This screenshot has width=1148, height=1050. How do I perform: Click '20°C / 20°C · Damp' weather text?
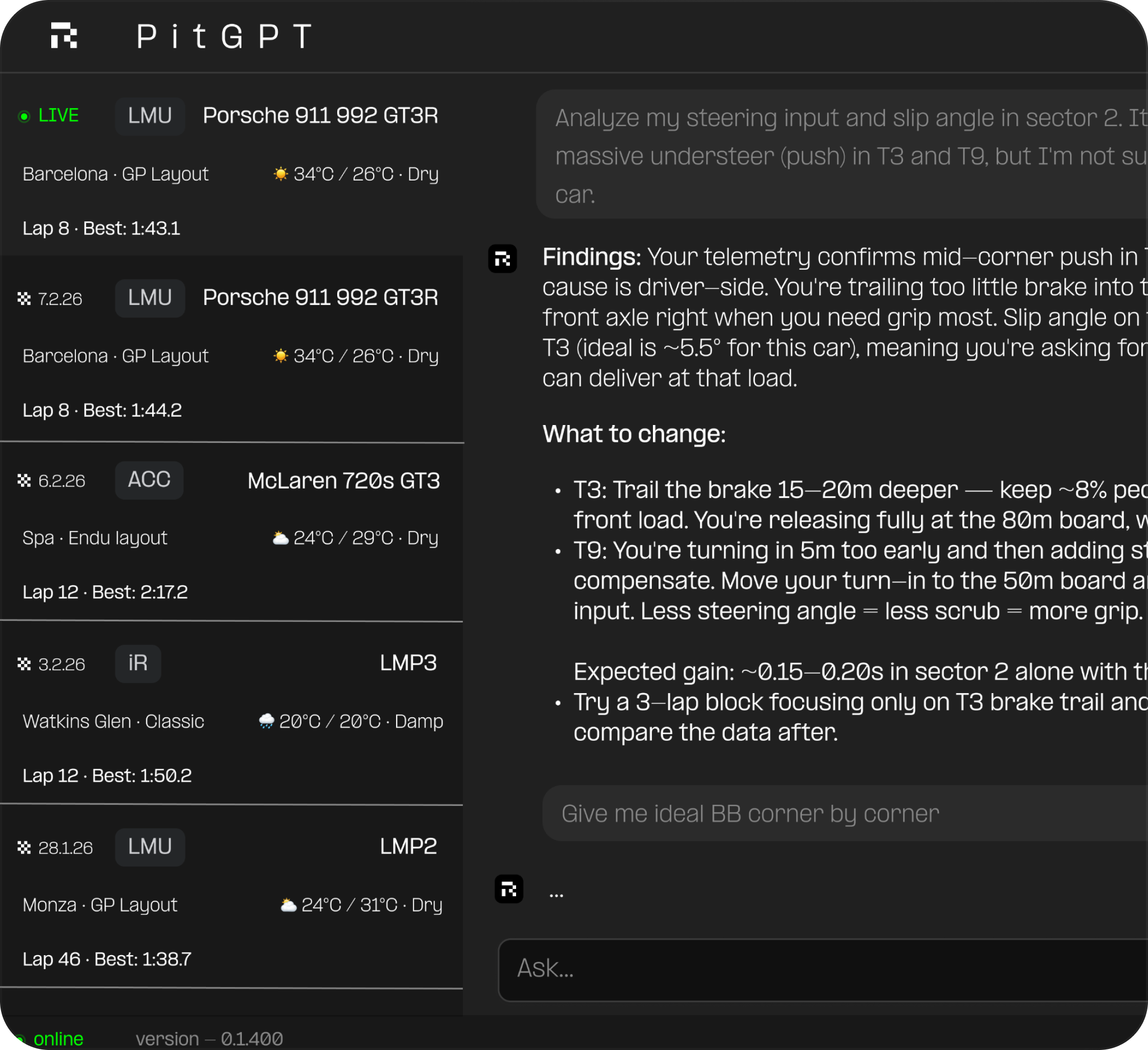coord(361,722)
